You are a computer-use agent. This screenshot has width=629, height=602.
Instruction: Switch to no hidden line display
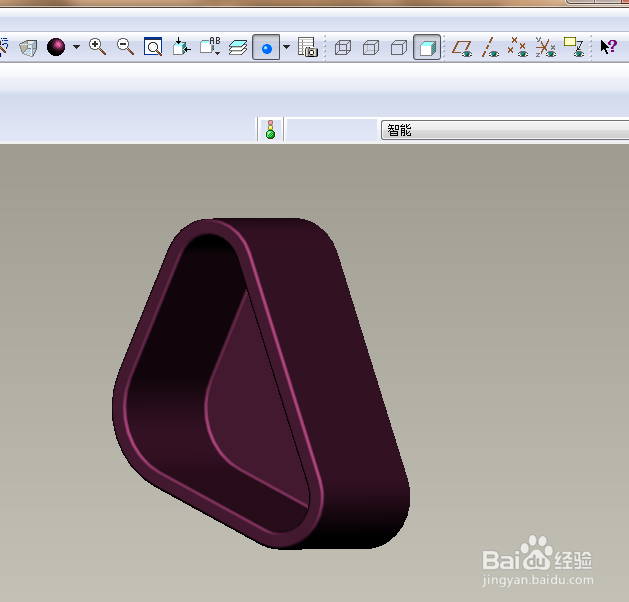pos(399,47)
